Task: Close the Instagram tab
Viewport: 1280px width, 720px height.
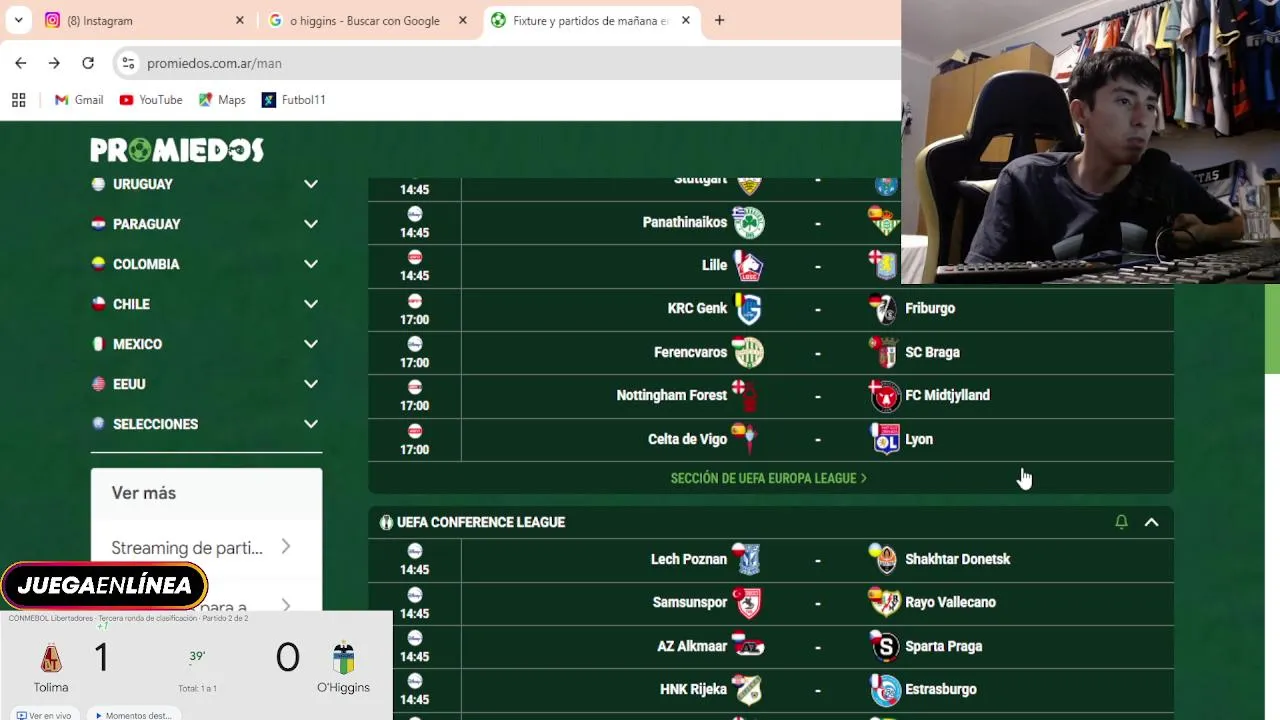Action: (x=239, y=20)
